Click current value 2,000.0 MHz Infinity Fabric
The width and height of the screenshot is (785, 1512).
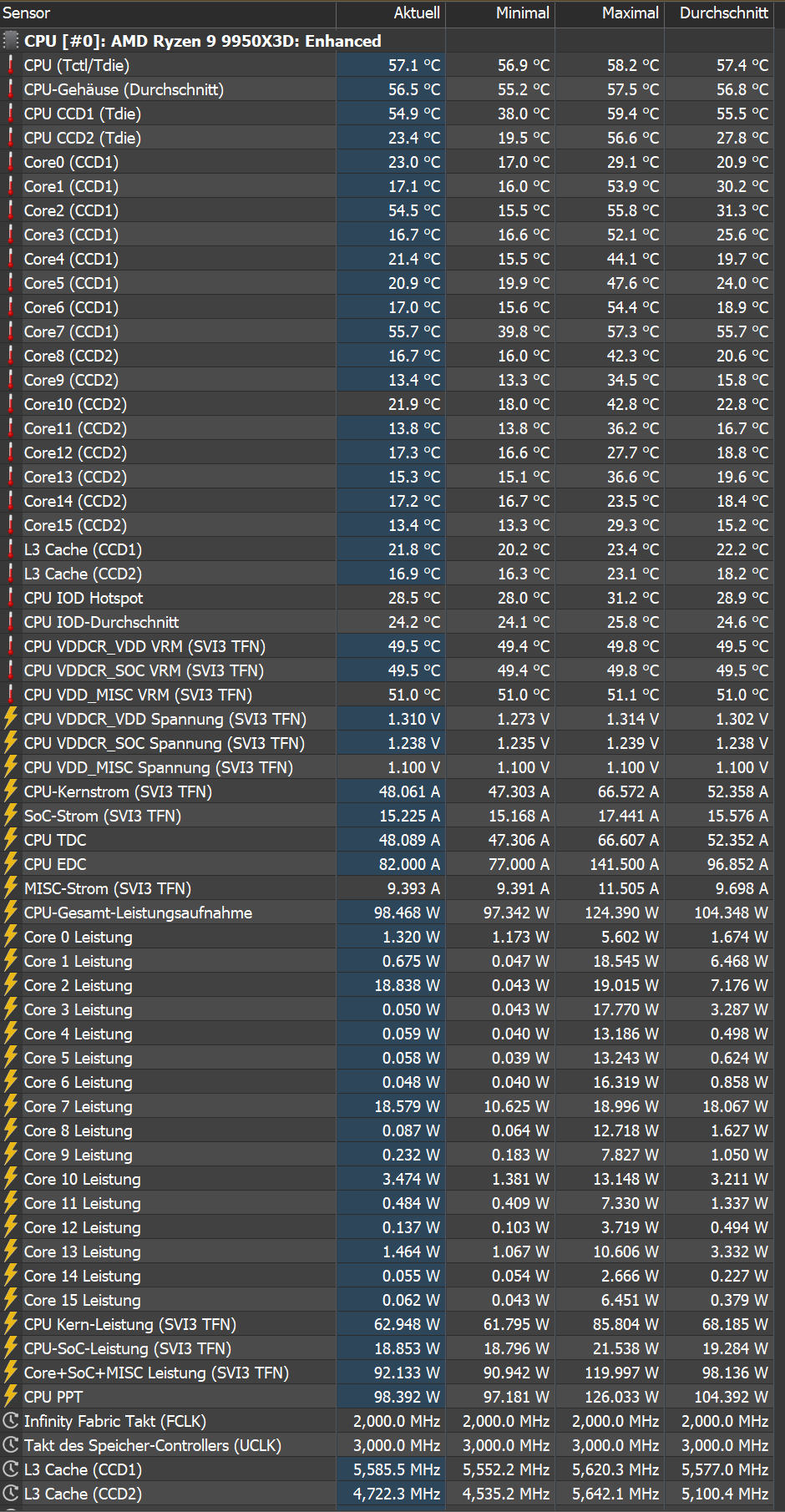click(397, 1421)
